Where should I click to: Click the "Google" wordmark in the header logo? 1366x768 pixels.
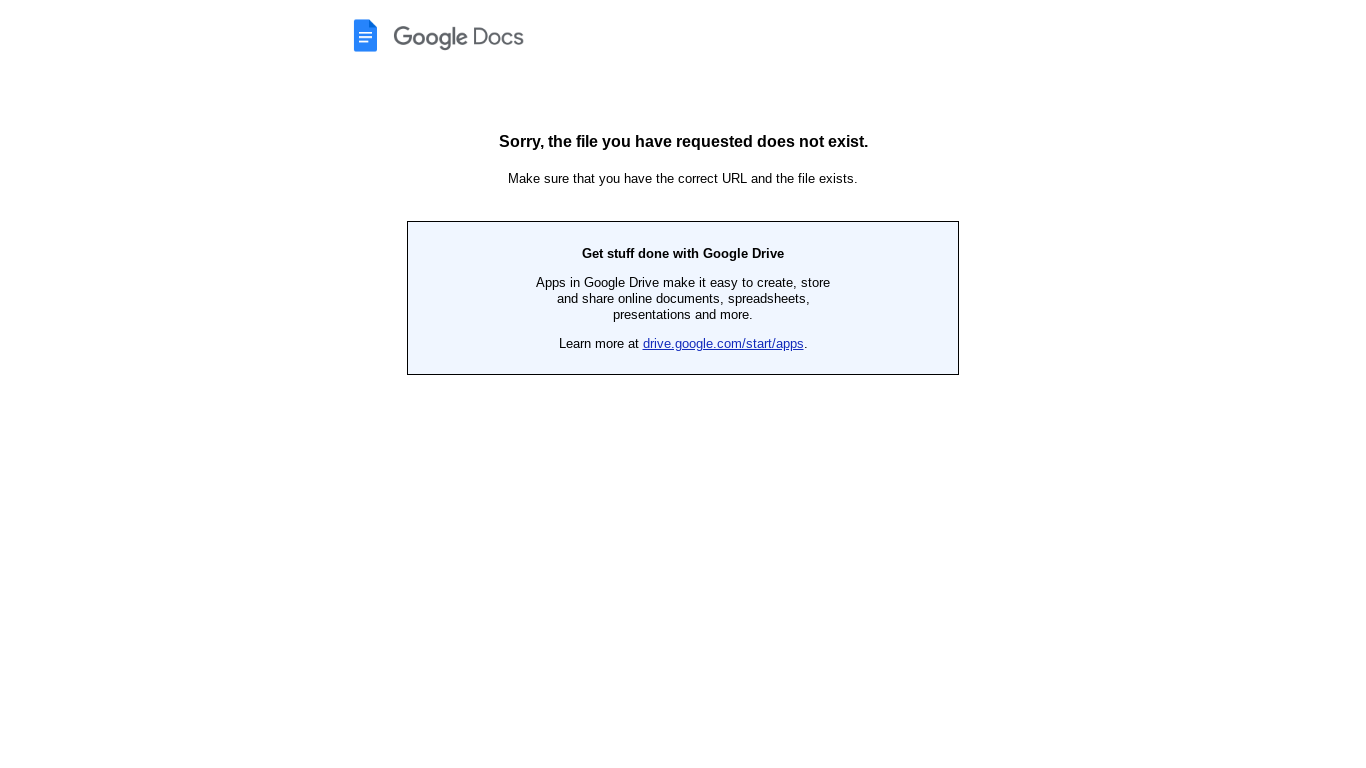pyautogui.click(x=430, y=38)
